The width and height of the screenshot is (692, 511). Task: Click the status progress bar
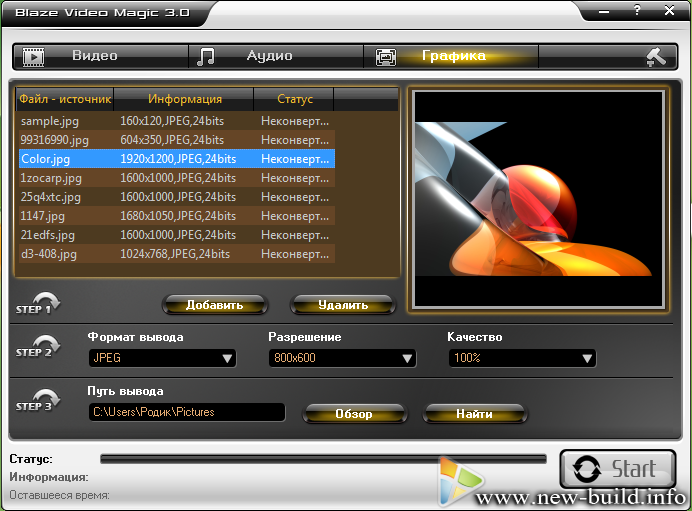pos(323,459)
